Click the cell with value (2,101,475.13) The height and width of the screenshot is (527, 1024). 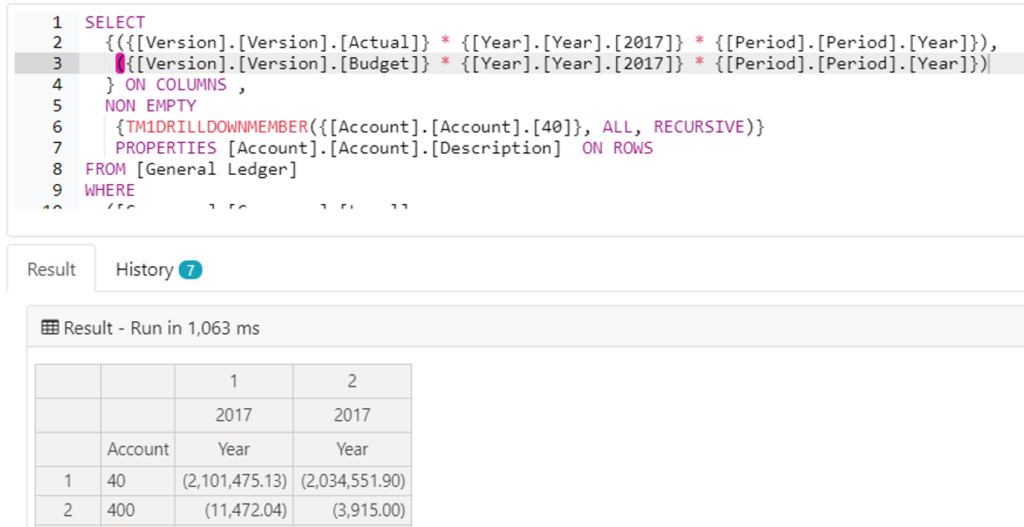[234, 481]
